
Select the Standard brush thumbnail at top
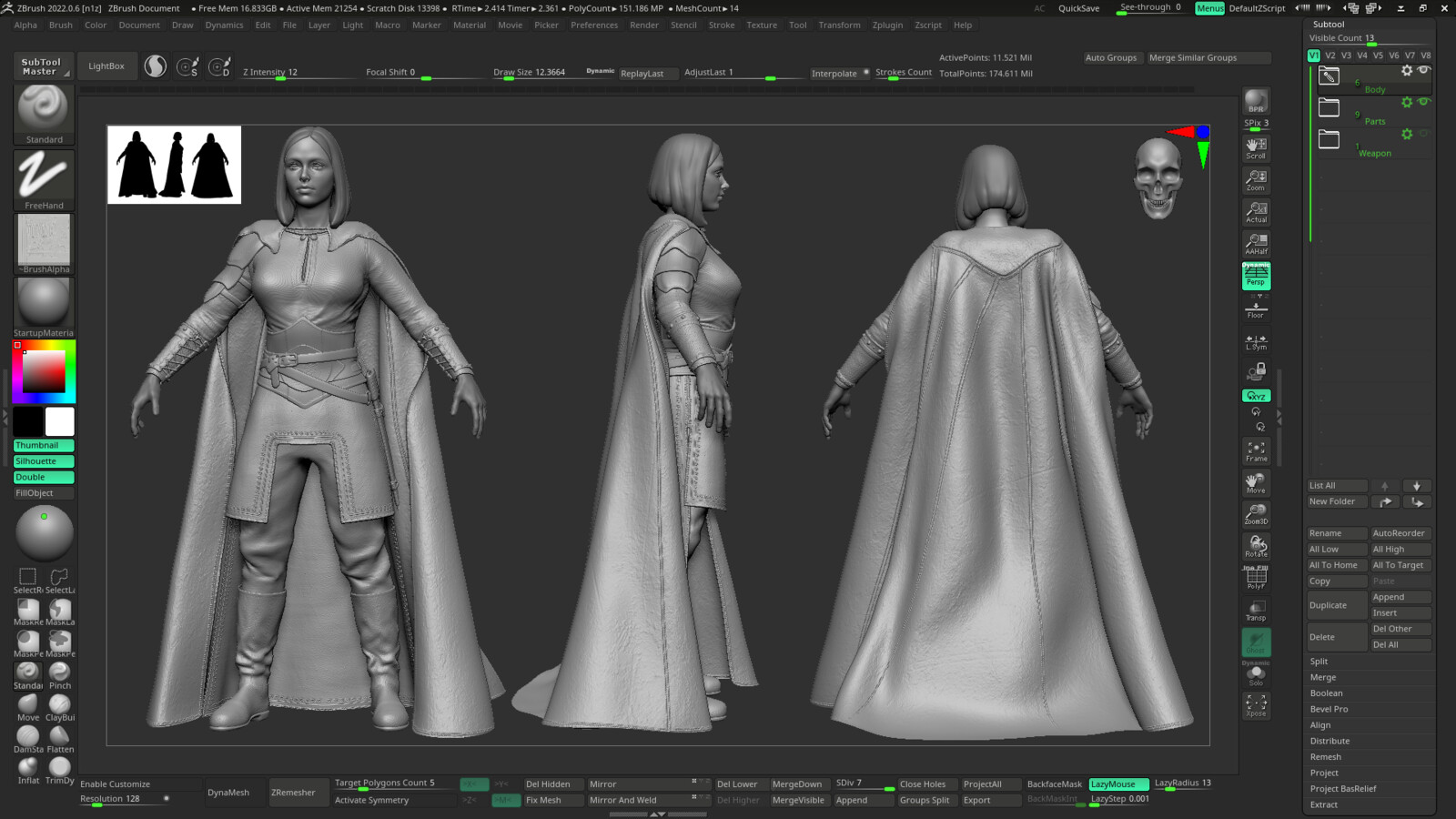tap(44, 114)
